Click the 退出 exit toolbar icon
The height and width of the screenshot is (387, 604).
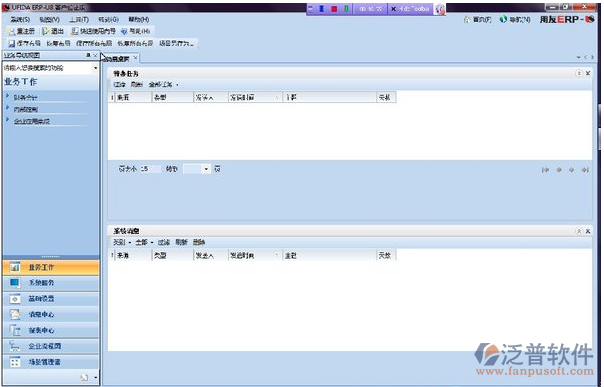[x=46, y=31]
